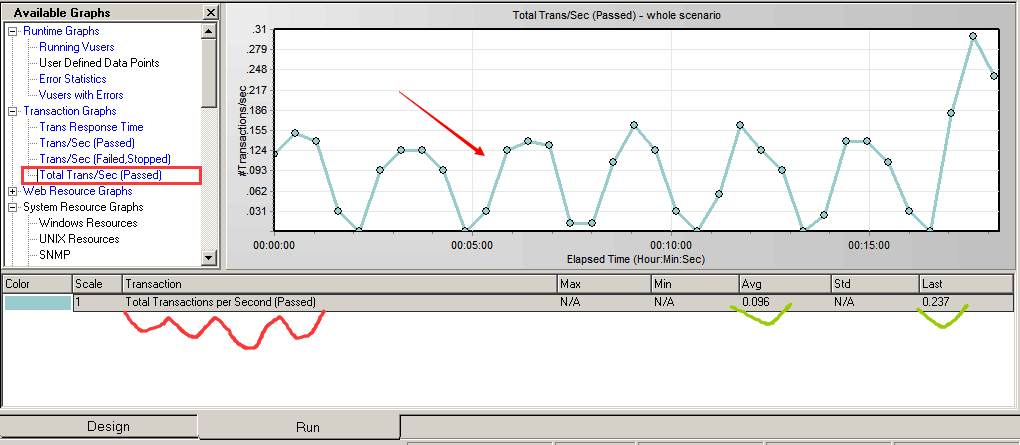Sort legend by Color column header
The width and height of the screenshot is (1020, 445).
pyautogui.click(x=36, y=284)
